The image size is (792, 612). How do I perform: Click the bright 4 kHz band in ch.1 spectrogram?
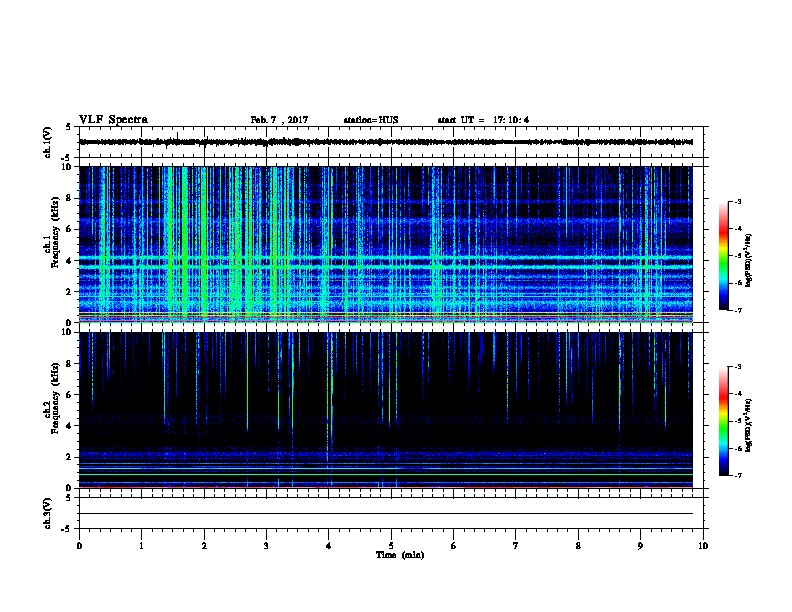coord(386,259)
